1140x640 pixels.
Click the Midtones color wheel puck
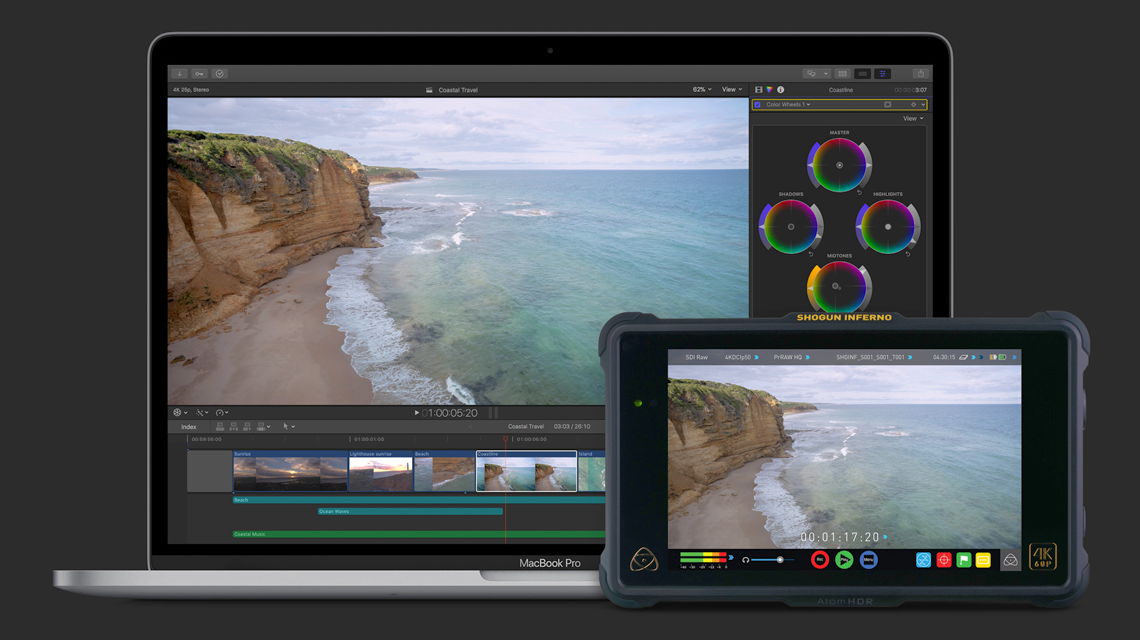(x=836, y=286)
